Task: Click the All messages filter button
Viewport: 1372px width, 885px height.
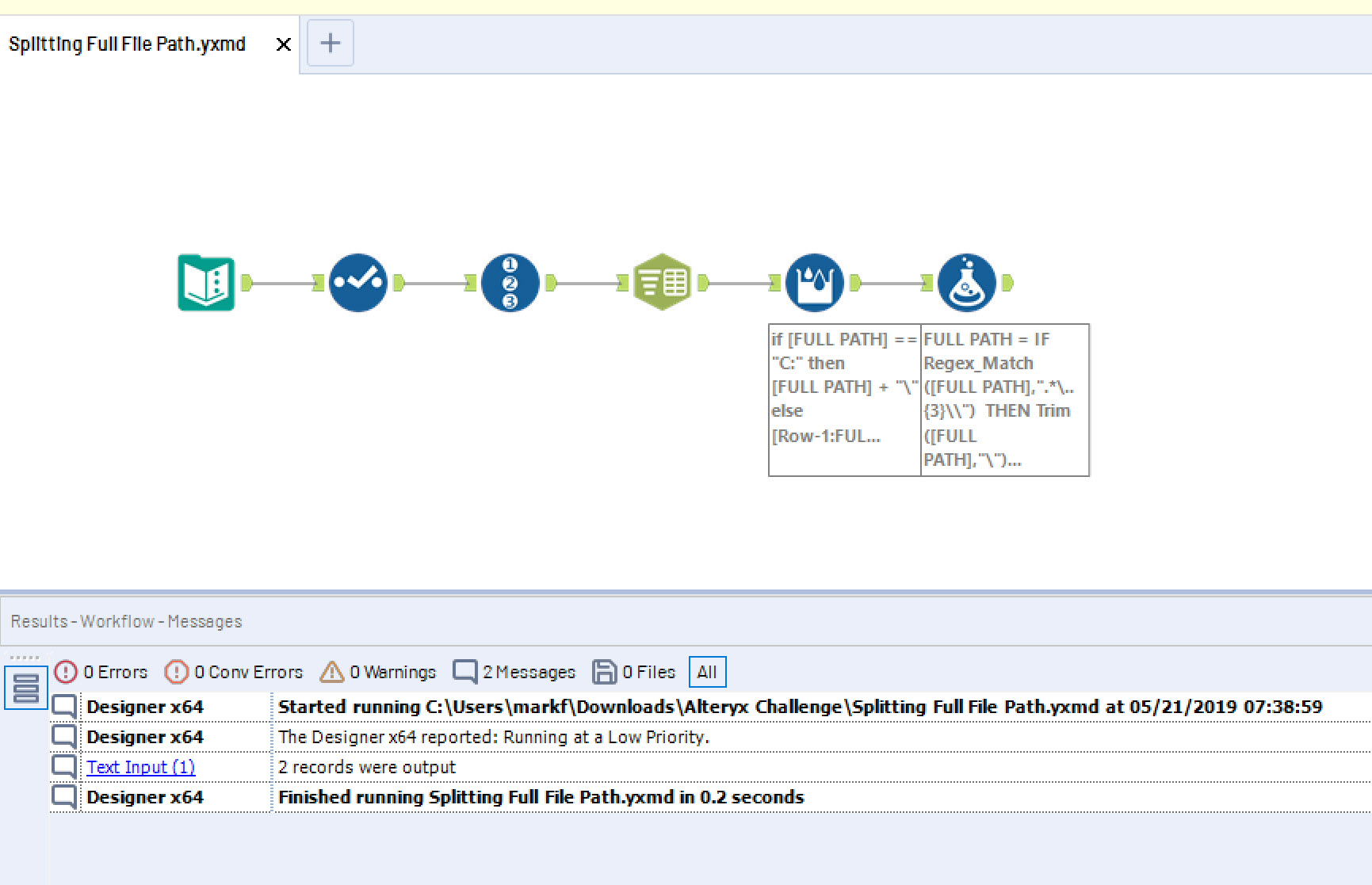Action: [x=706, y=671]
